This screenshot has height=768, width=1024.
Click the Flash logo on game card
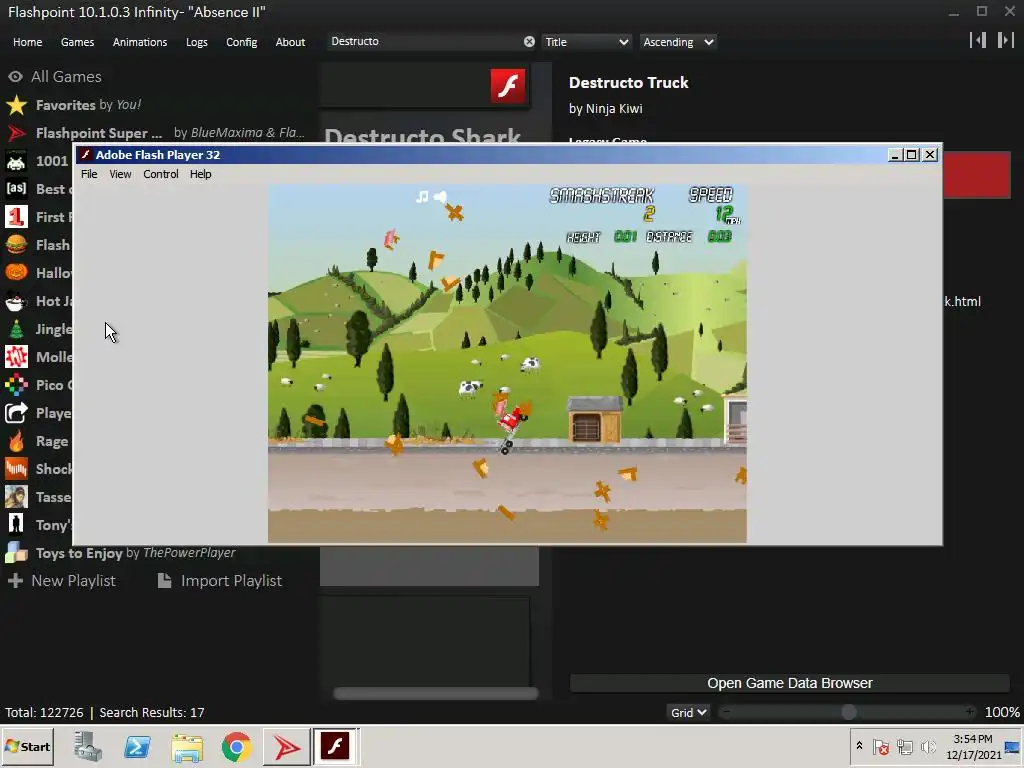point(508,86)
